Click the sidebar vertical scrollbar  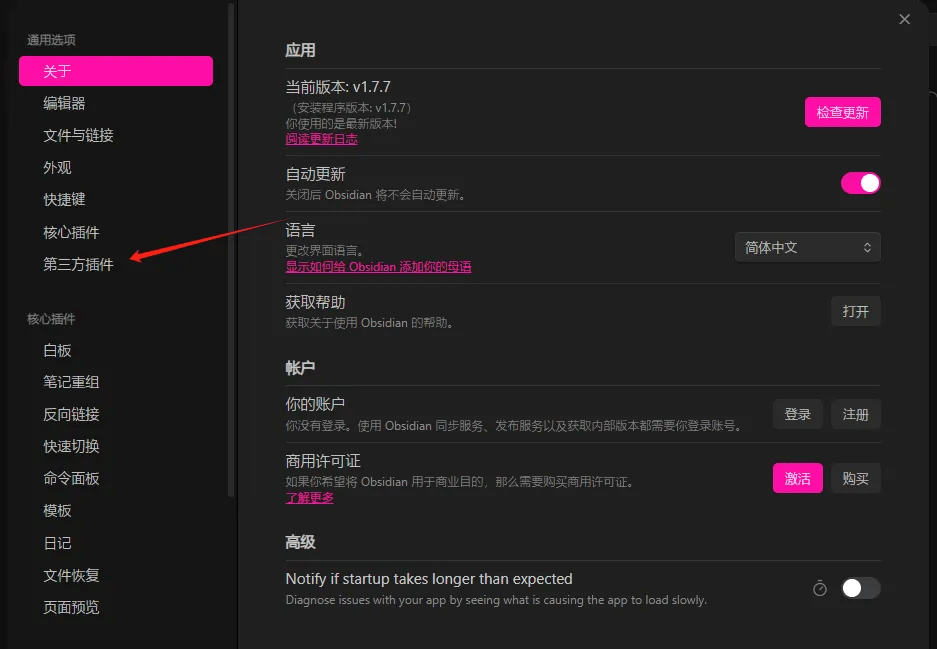tap(231, 248)
